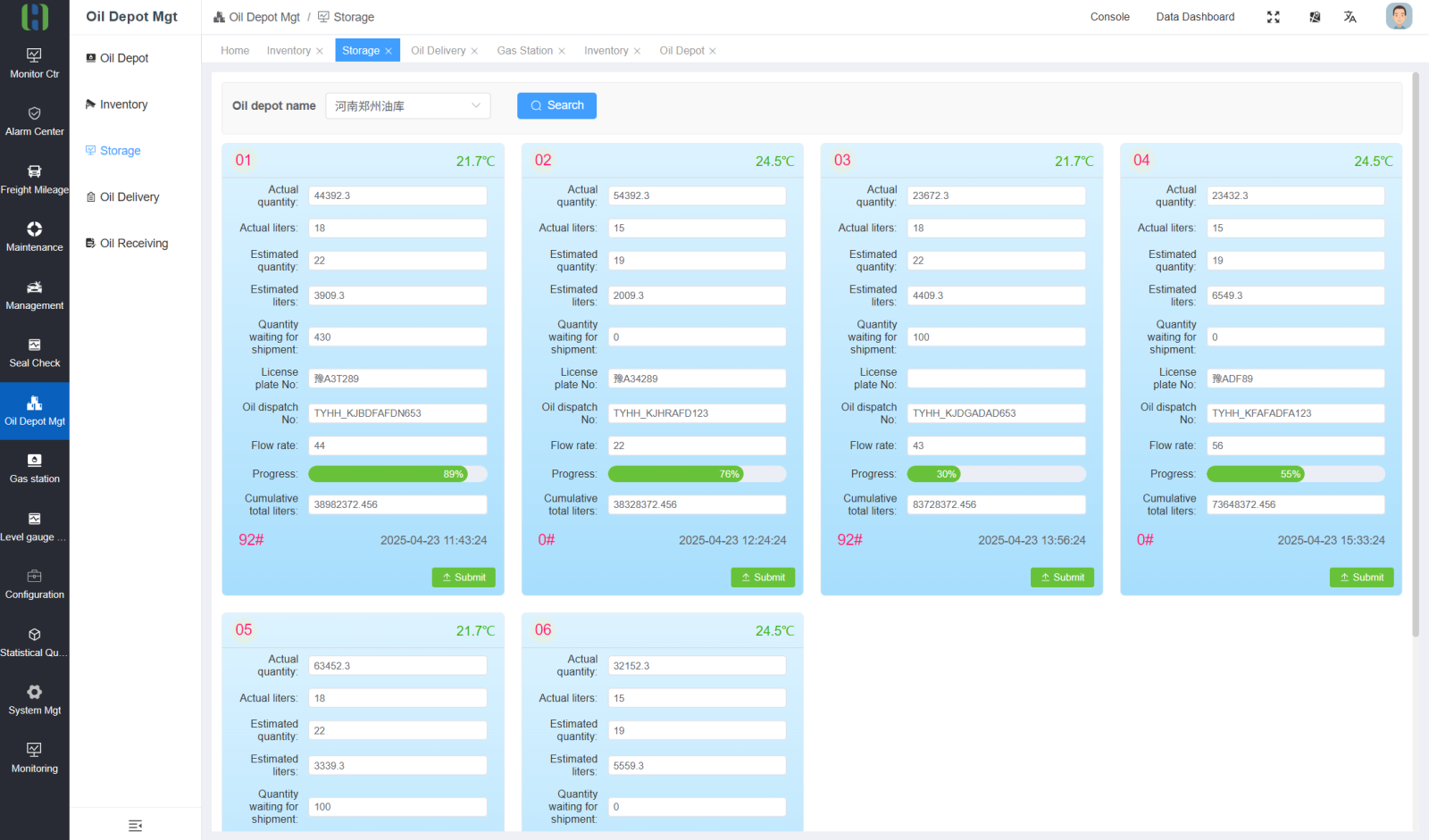1429x840 pixels.
Task: Click the user avatar in header
Action: tap(1399, 16)
